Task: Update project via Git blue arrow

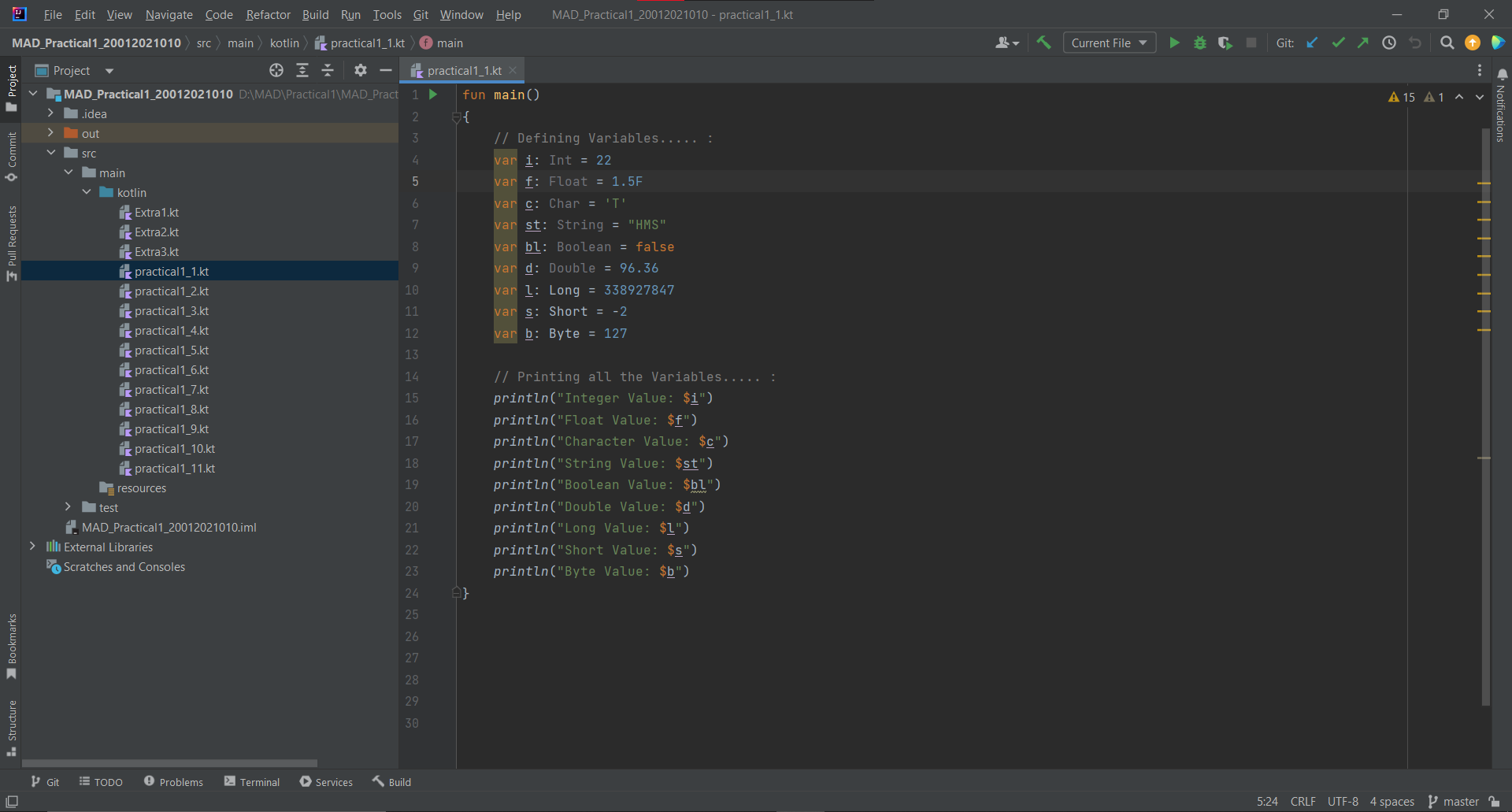Action: (x=1312, y=43)
